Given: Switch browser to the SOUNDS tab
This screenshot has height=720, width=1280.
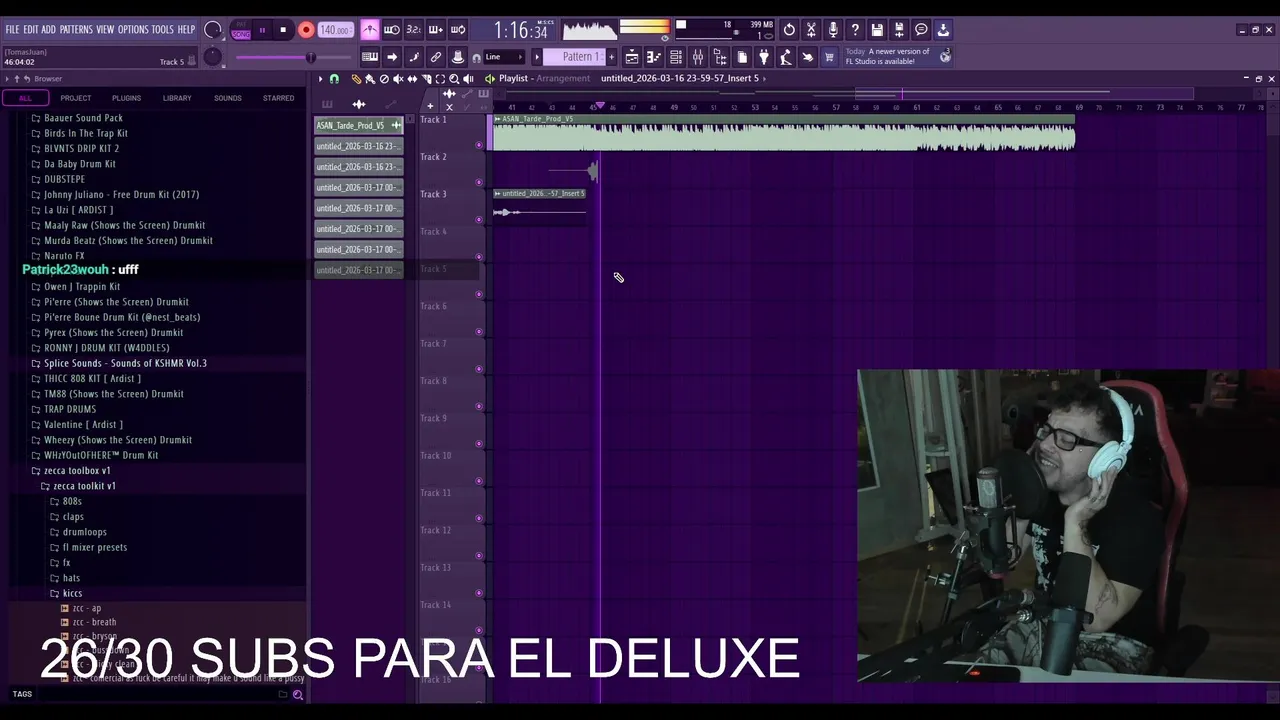Looking at the screenshot, I should [228, 98].
